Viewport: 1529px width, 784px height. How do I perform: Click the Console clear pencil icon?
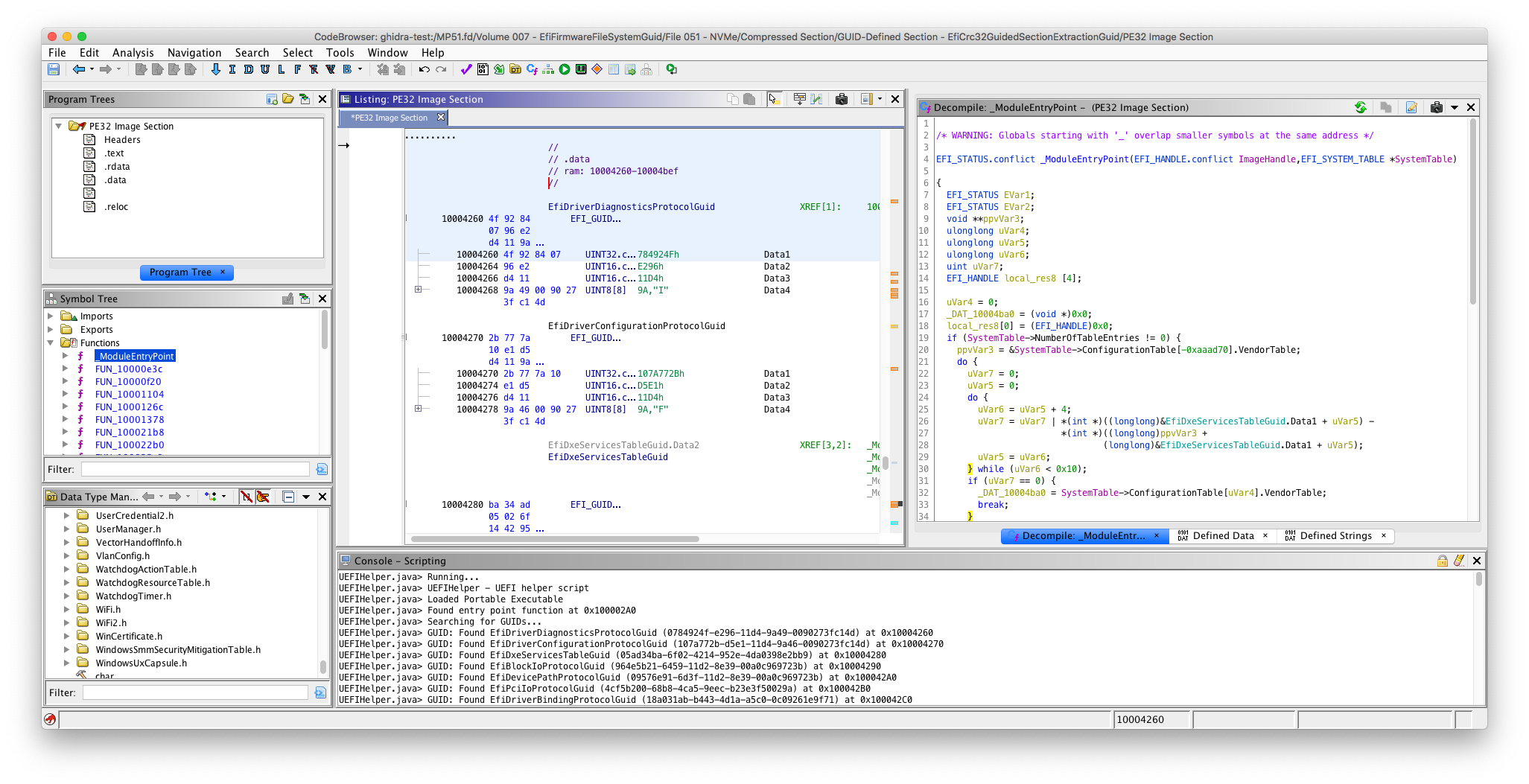click(x=1458, y=561)
